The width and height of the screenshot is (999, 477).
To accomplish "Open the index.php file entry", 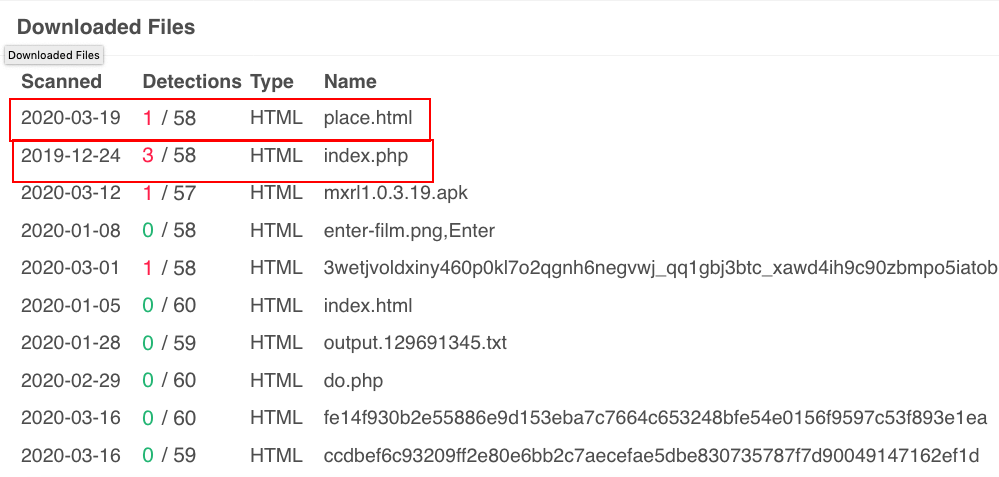I will coord(366,156).
